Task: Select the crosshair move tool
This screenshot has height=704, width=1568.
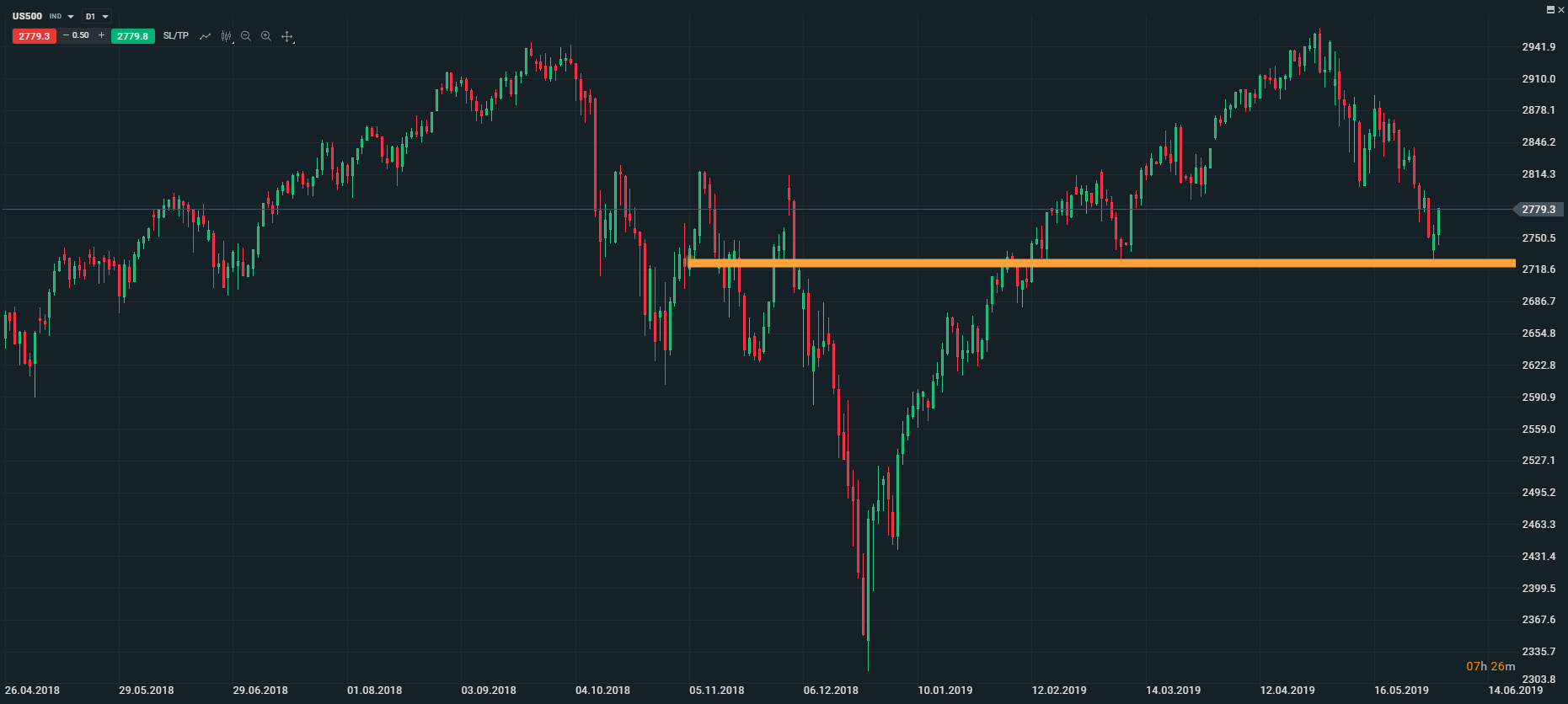Action: 287,36
